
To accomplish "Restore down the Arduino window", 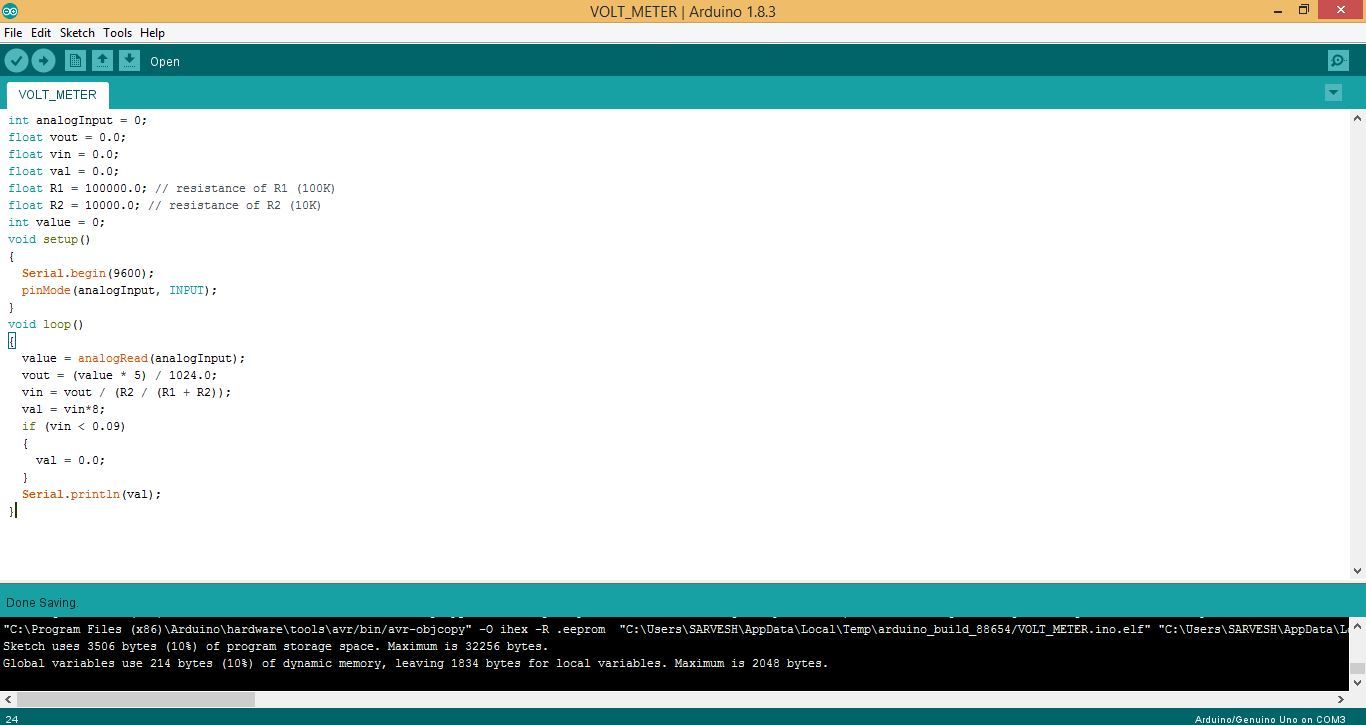I will (x=1304, y=11).
